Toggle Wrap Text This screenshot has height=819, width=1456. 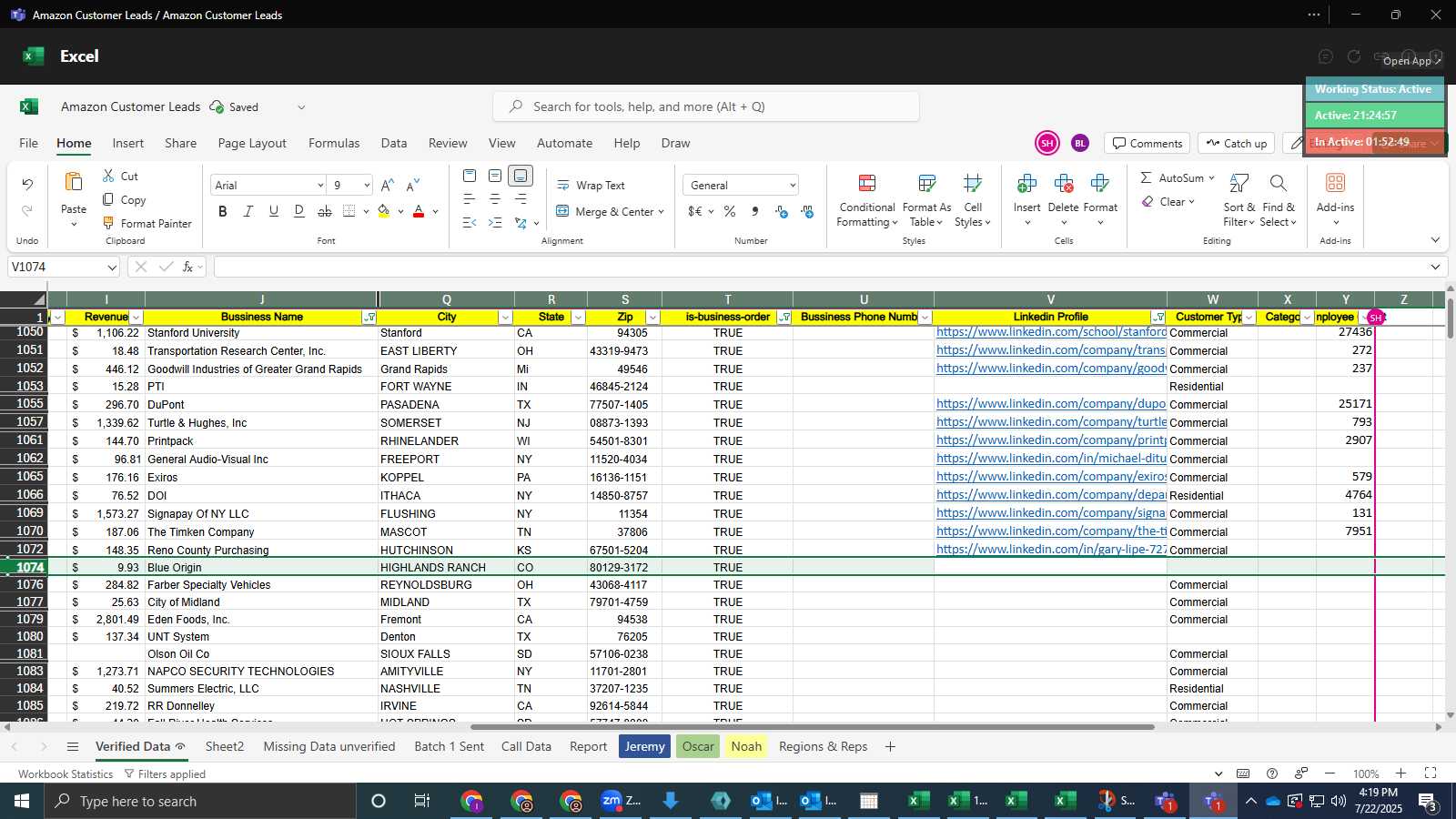pyautogui.click(x=591, y=185)
